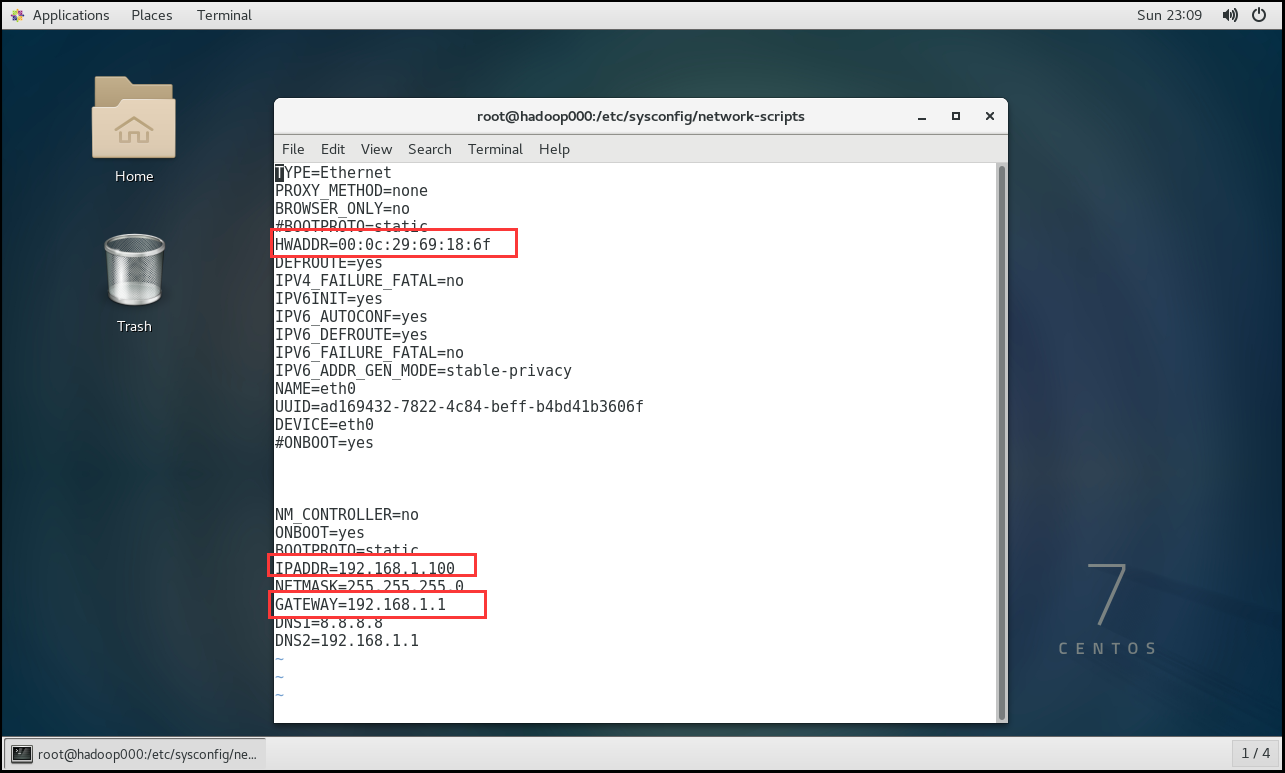Screen dimensions: 1285x773
Task: Click the terminal vertical scrollbar
Action: pyautogui.click(x=1001, y=441)
